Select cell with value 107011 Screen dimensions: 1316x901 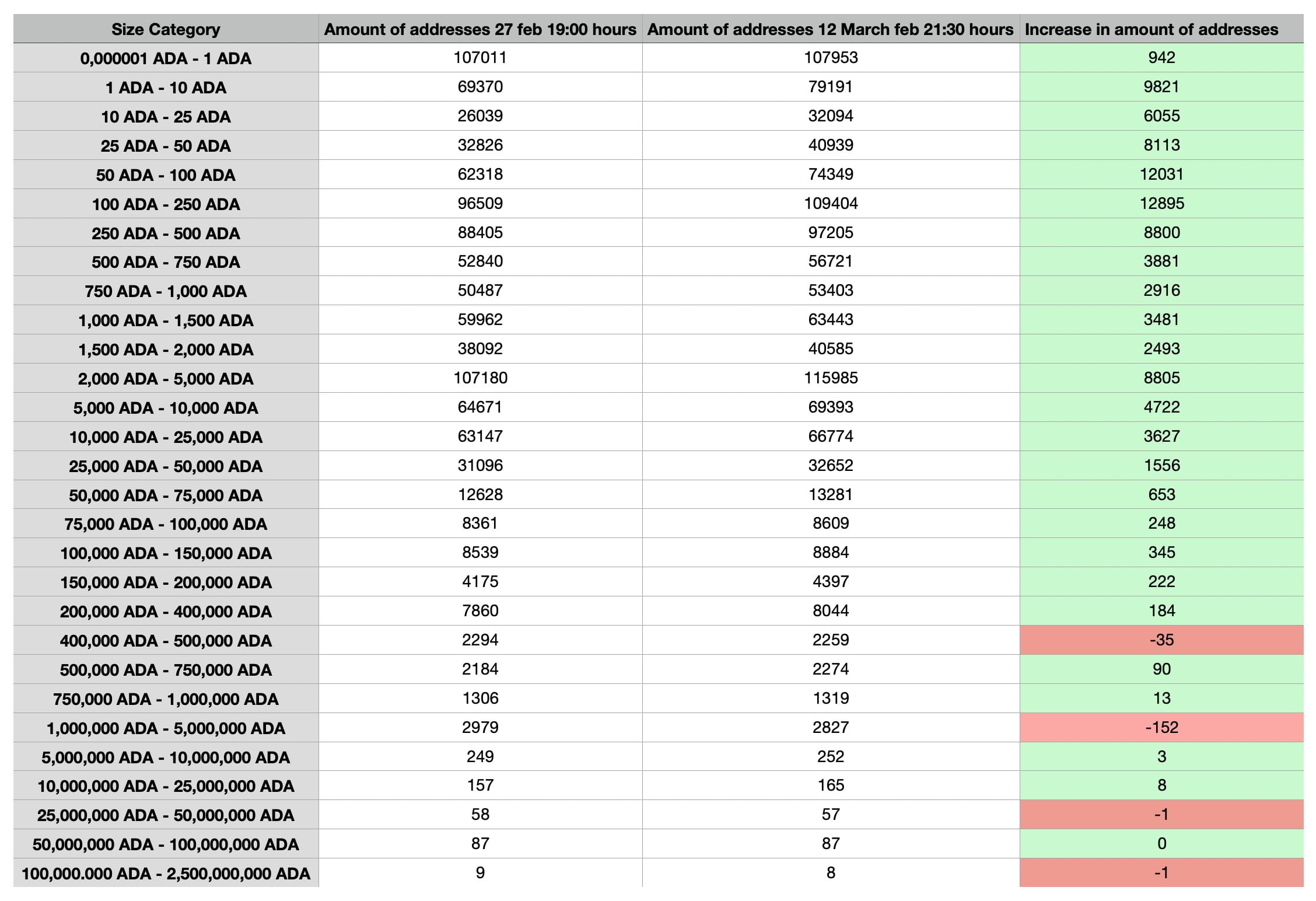pyautogui.click(x=480, y=58)
